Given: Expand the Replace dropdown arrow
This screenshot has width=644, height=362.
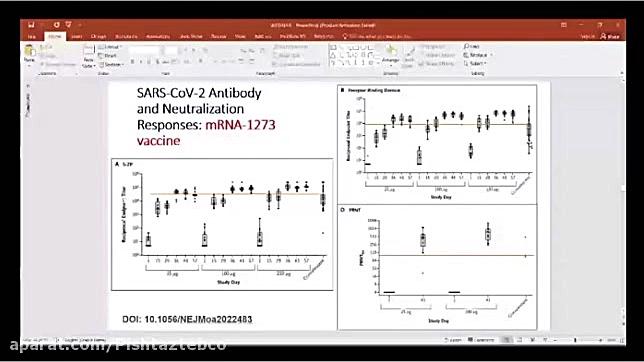Looking at the screenshot, I should [x=491, y=55].
